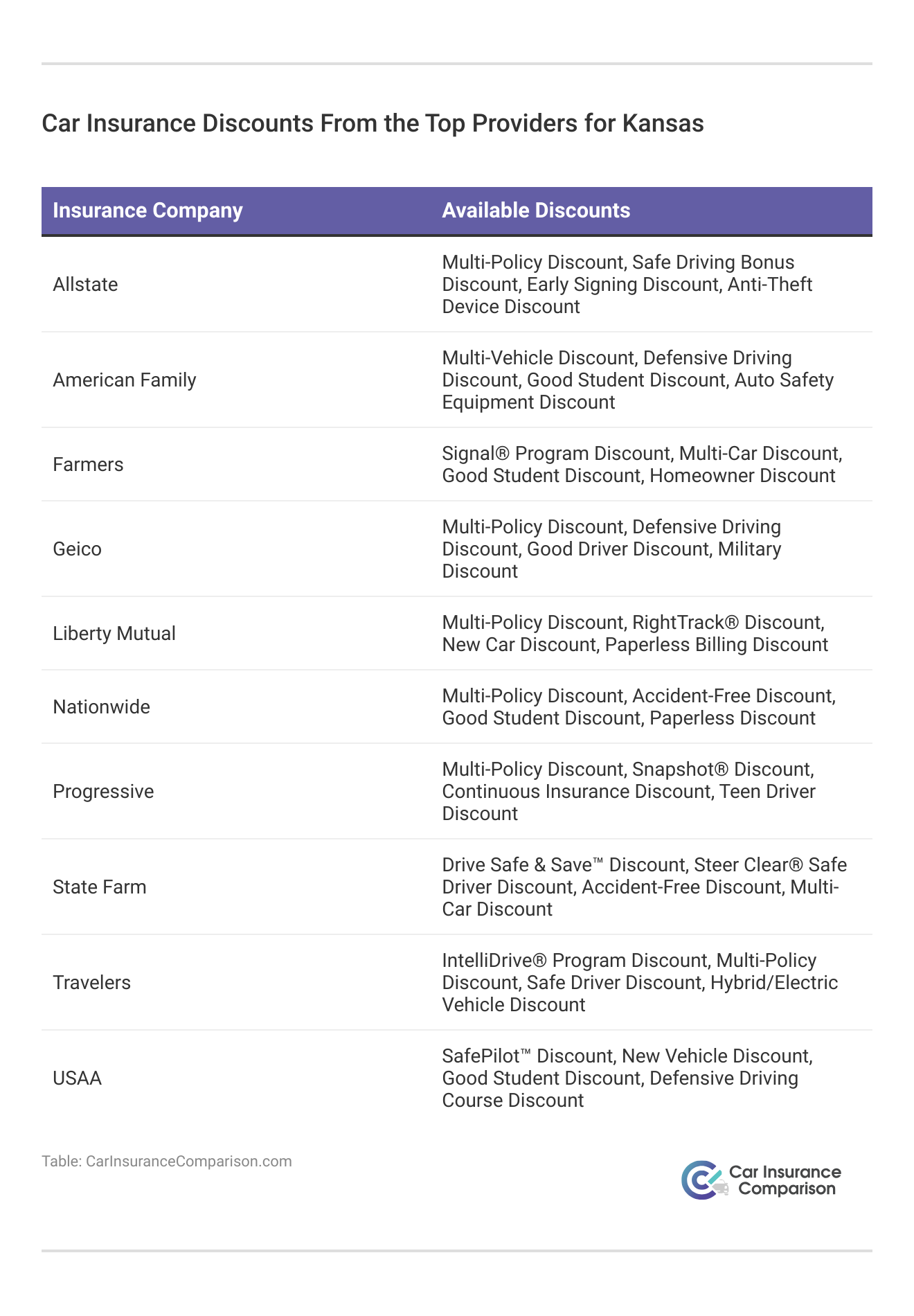914x1316 pixels.
Task: Select the Insurance Company column header
Action: 147,211
